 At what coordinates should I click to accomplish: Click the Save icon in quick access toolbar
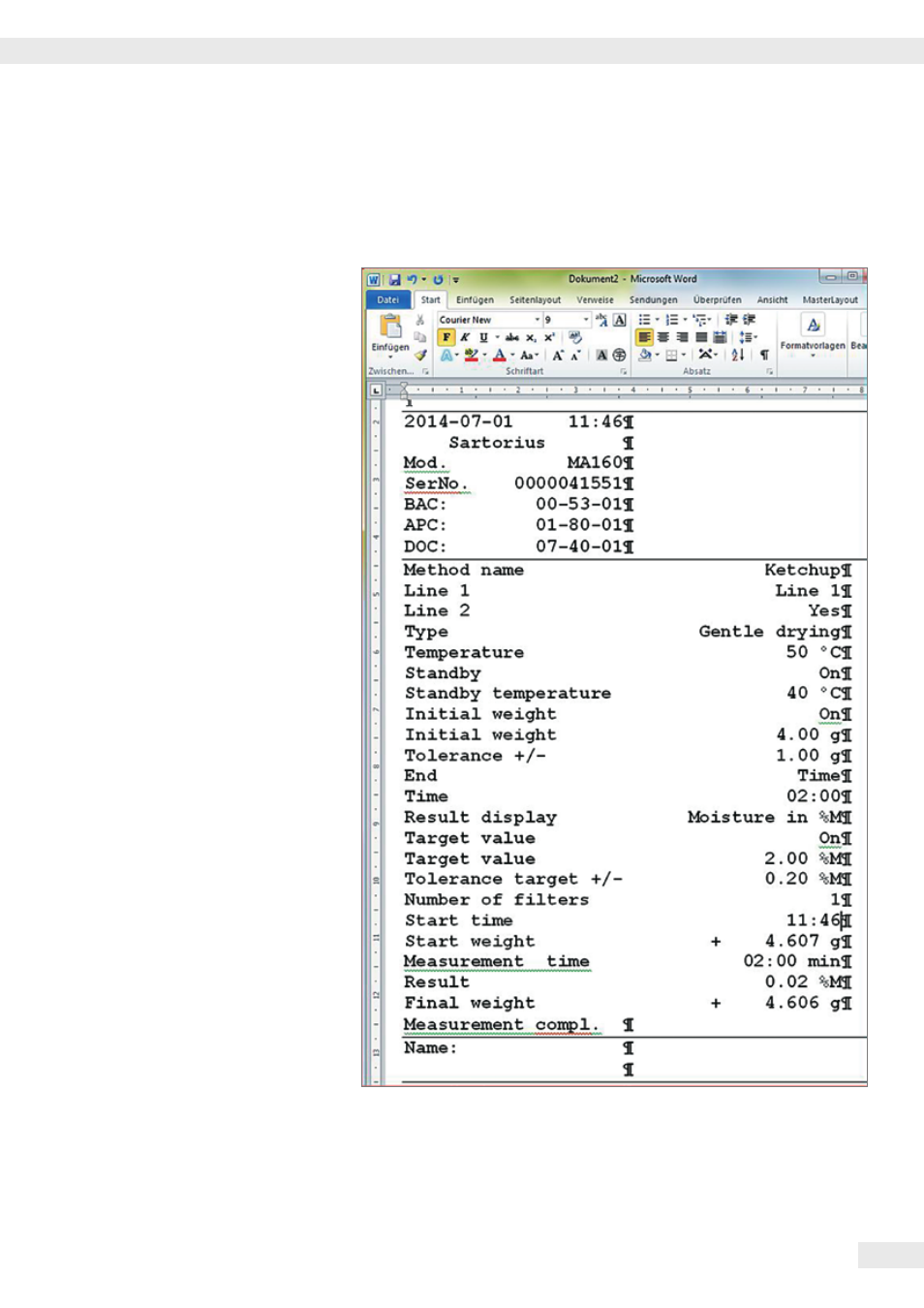pyautogui.click(x=394, y=279)
